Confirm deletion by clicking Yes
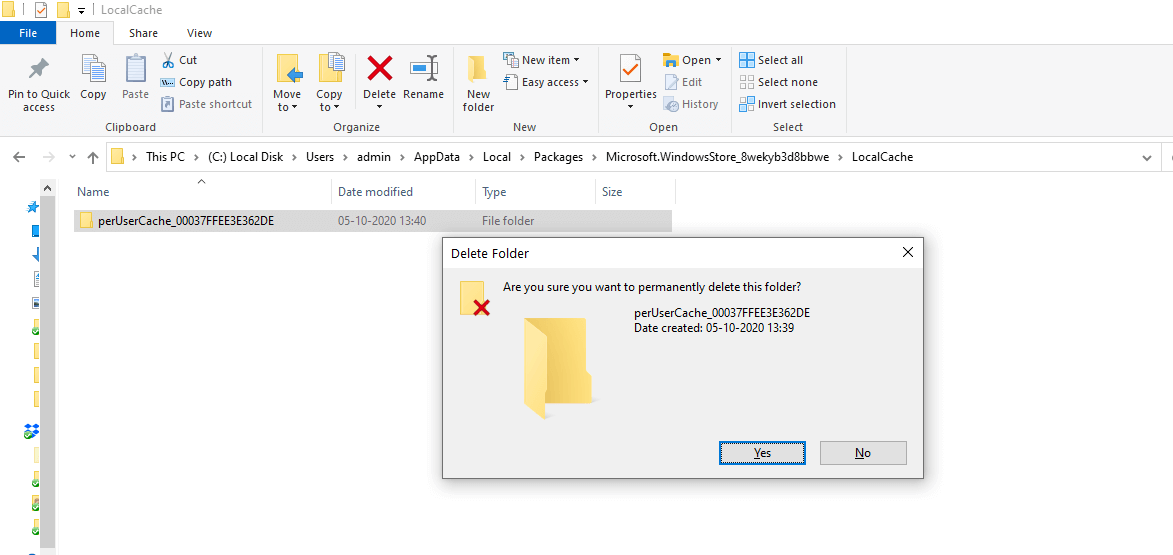 point(762,453)
